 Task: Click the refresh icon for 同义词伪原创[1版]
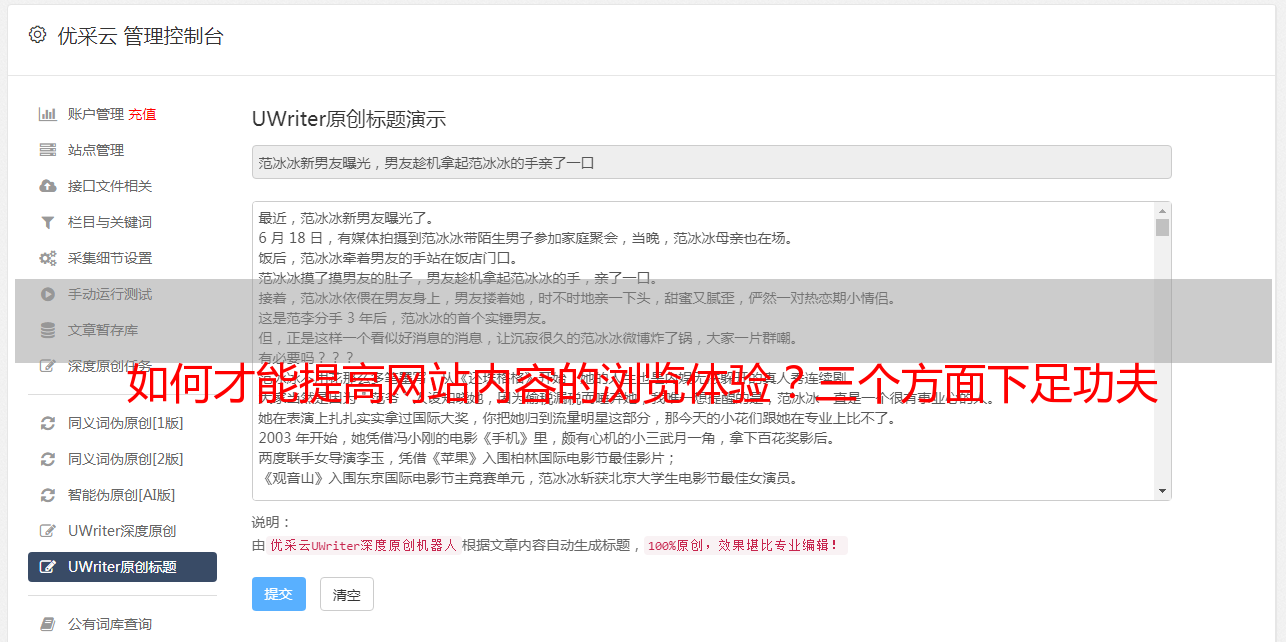point(47,423)
